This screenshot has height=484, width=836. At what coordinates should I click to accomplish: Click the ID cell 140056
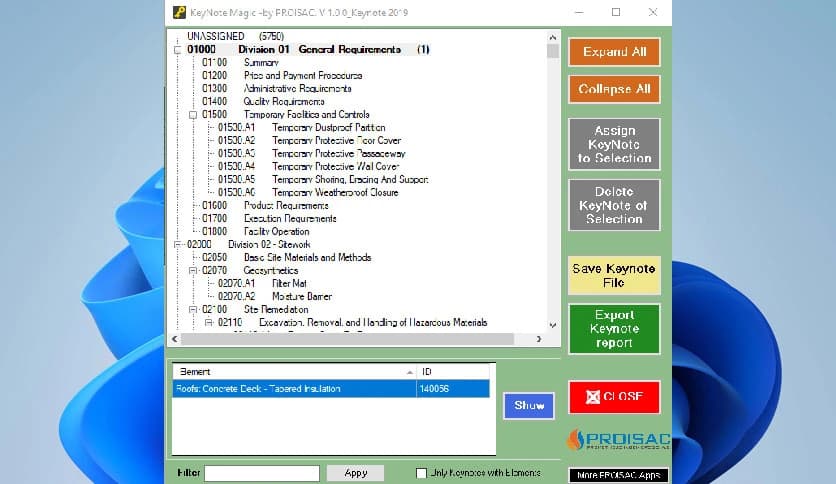pos(453,389)
